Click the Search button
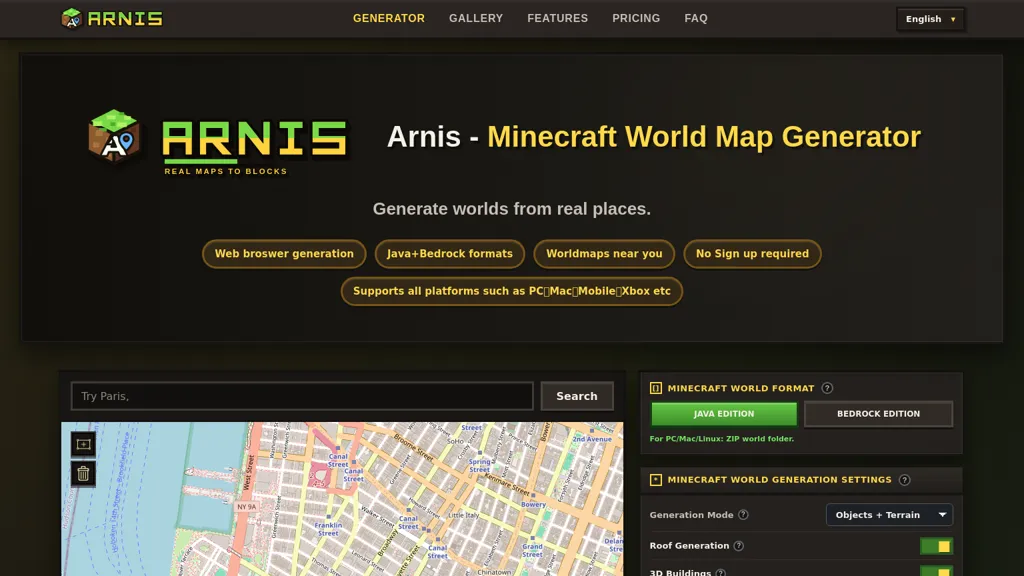Viewport: 1024px width, 576px height. click(x=577, y=396)
